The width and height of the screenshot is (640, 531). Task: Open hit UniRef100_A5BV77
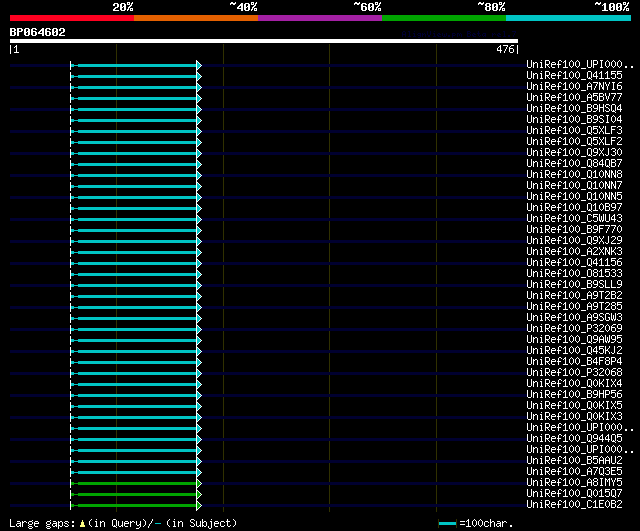pos(574,98)
